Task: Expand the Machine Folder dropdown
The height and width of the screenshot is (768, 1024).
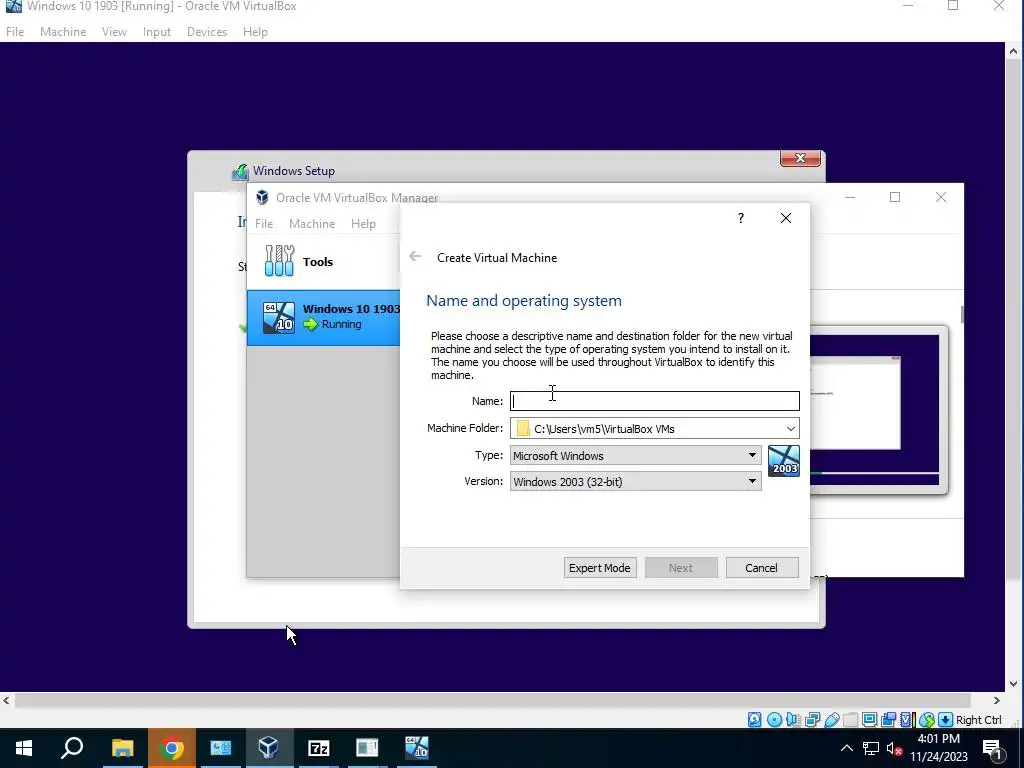Action: point(791,428)
